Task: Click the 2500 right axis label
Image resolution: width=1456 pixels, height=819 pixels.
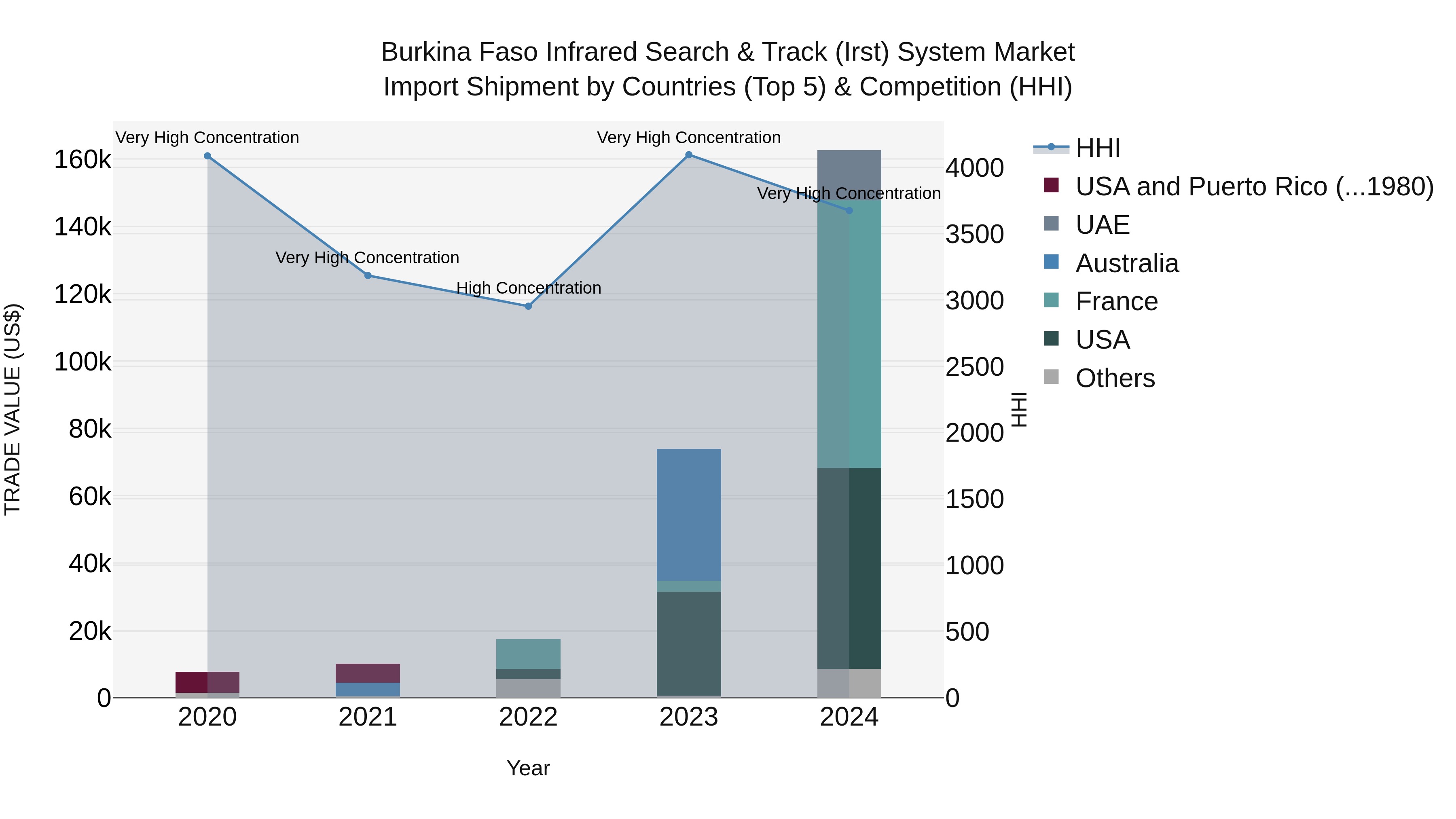Action: tap(975, 367)
